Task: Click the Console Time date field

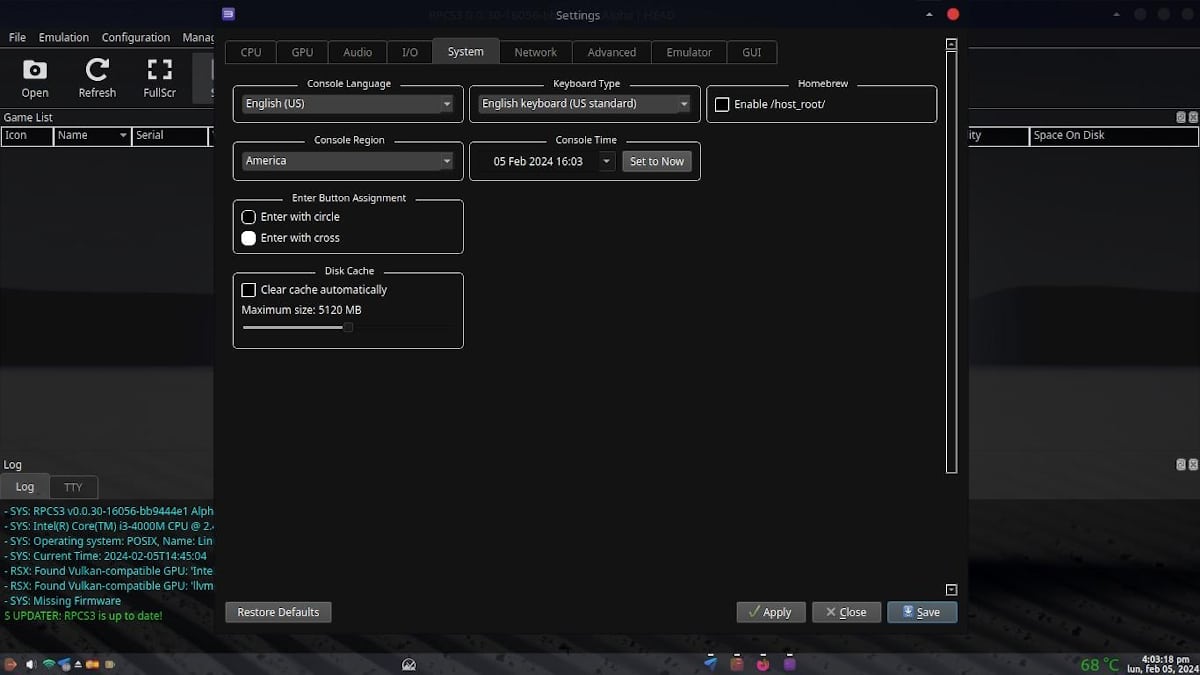Action: coord(538,161)
